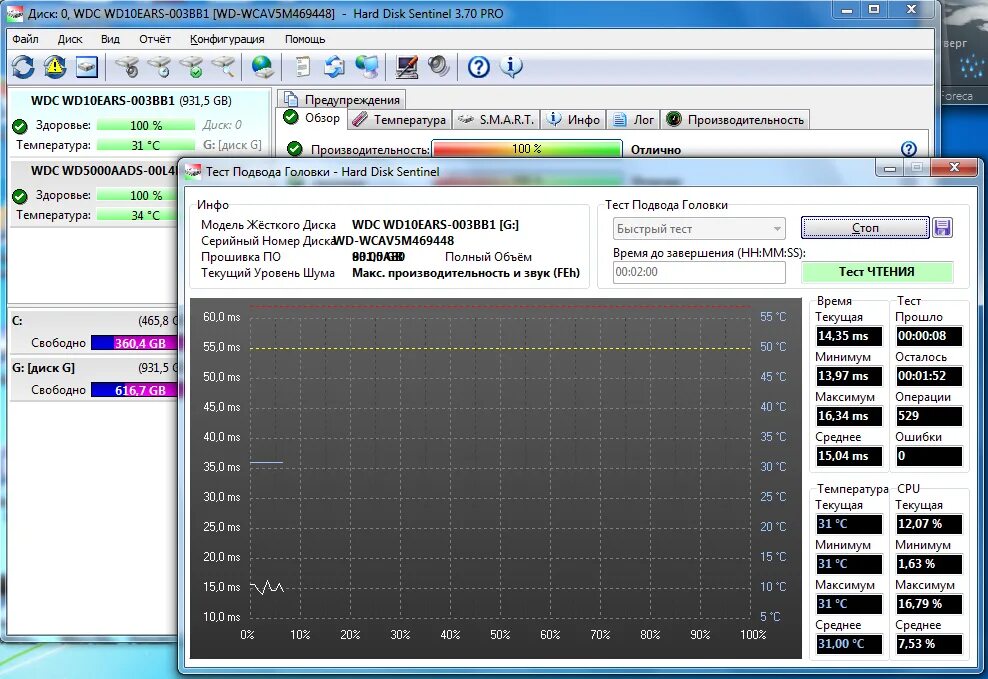The width and height of the screenshot is (988, 679).
Task: Click the current CPU value 12,07 %
Action: (929, 524)
